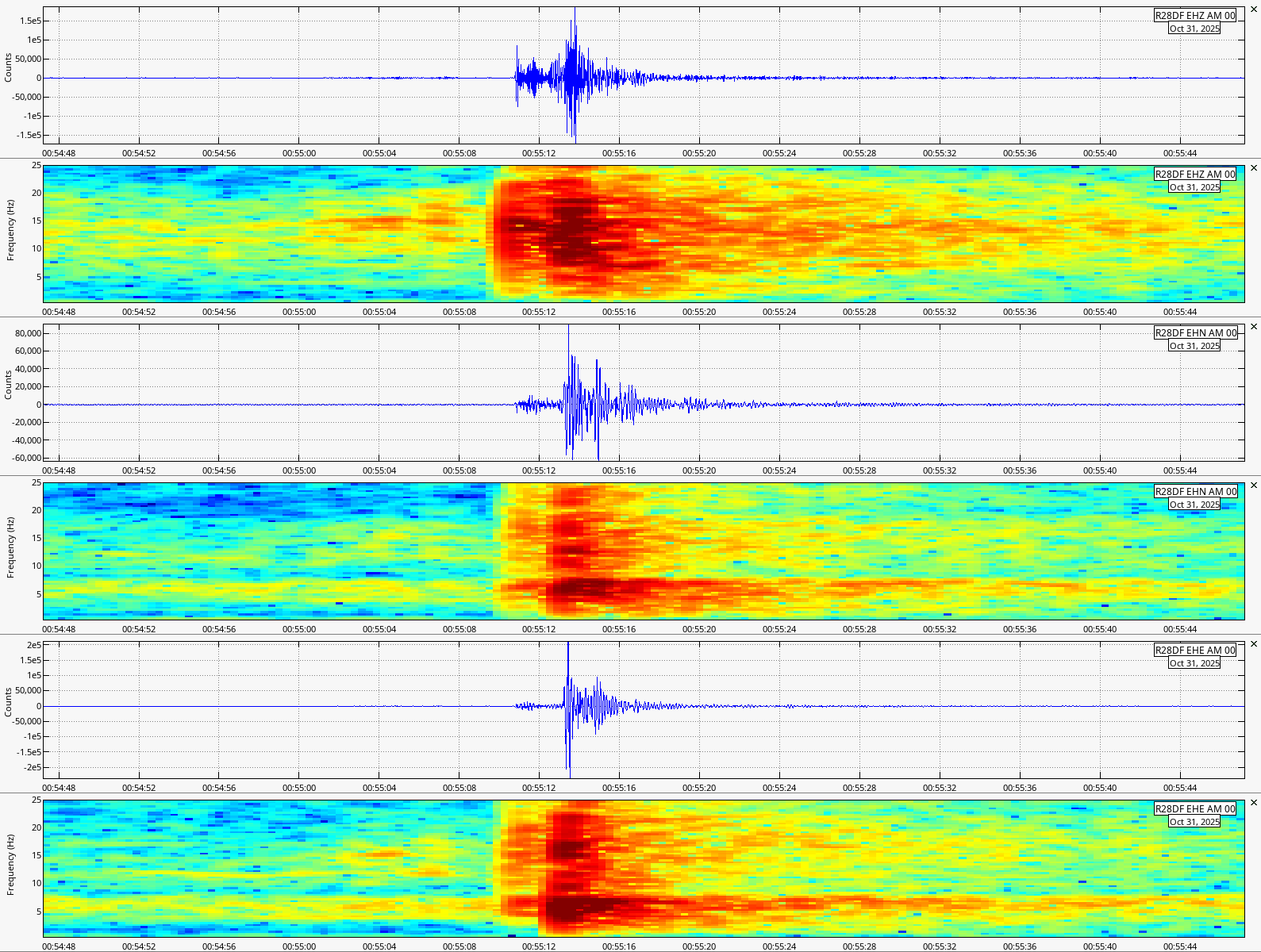Viewport: 1261px width, 952px height.
Task: Close the EHN spectrogram panel
Action: point(1254,486)
